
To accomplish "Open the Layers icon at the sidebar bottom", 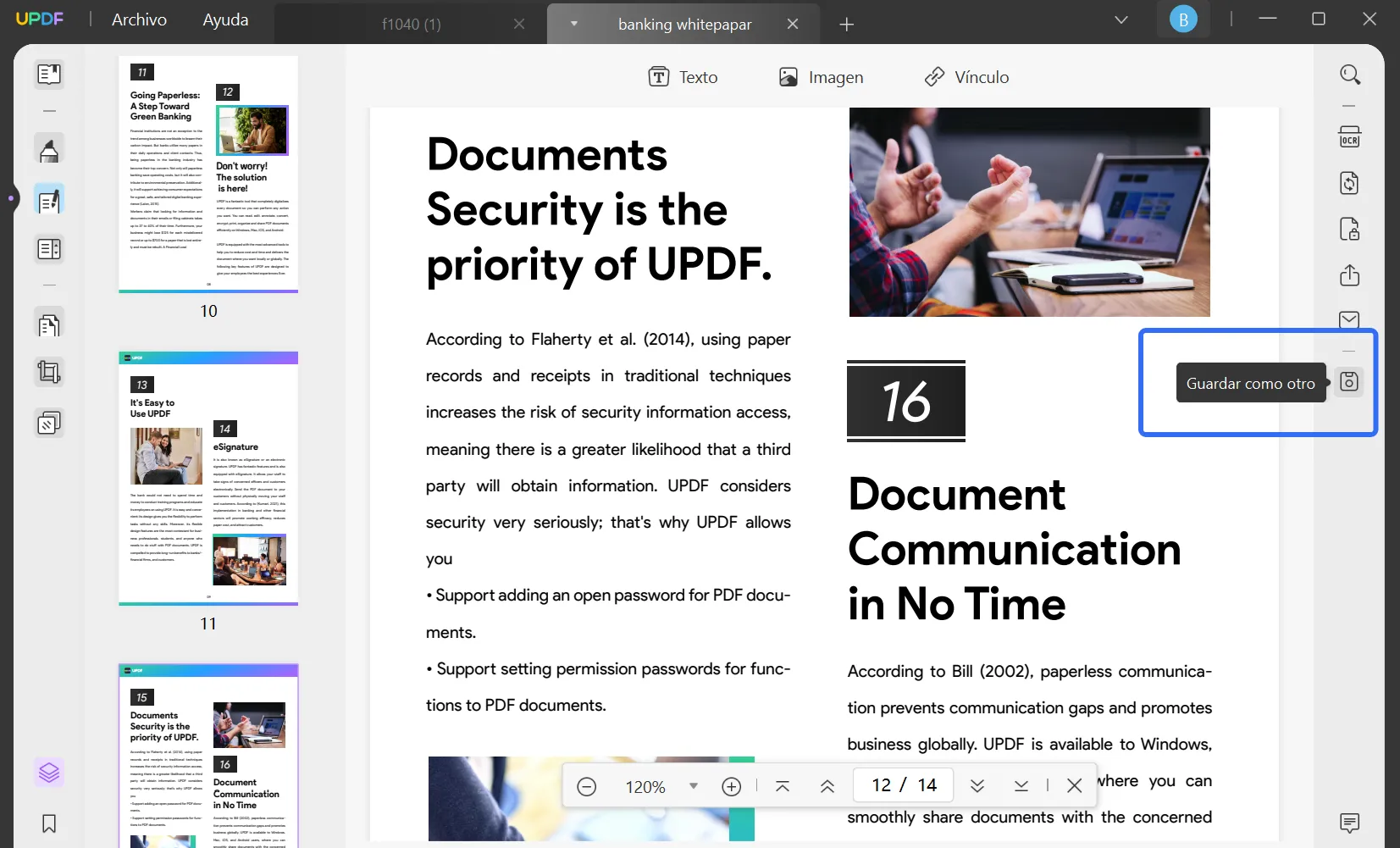I will (x=49, y=773).
